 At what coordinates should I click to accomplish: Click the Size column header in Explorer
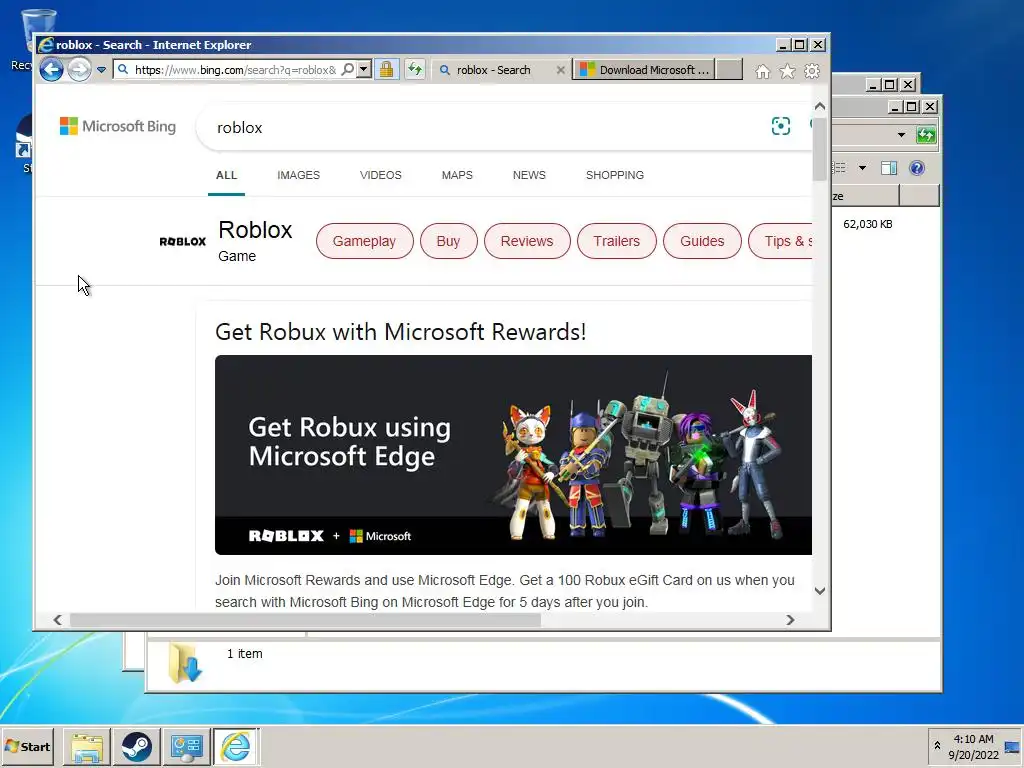coord(866,196)
